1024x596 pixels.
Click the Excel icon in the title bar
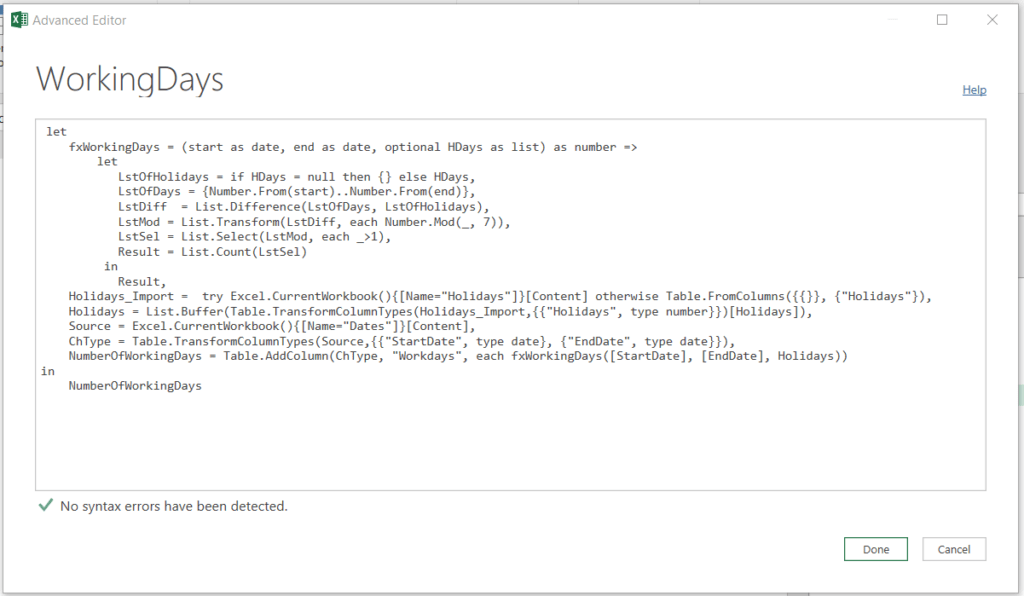(20, 20)
